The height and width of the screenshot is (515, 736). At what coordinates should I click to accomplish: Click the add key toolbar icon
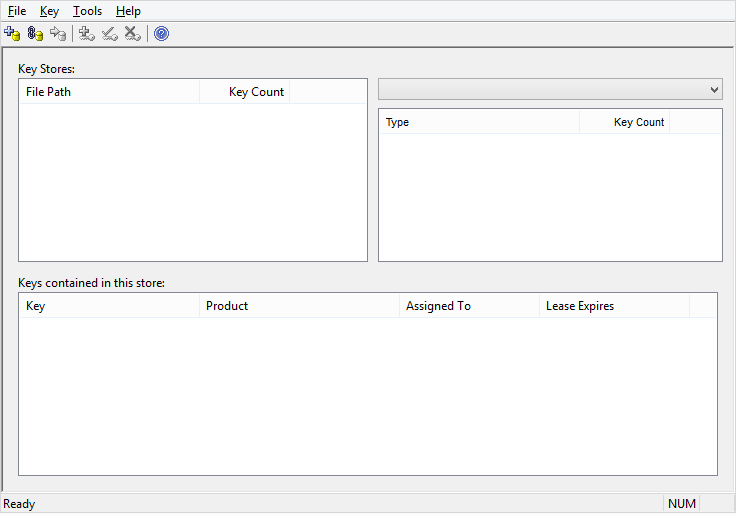[87, 34]
